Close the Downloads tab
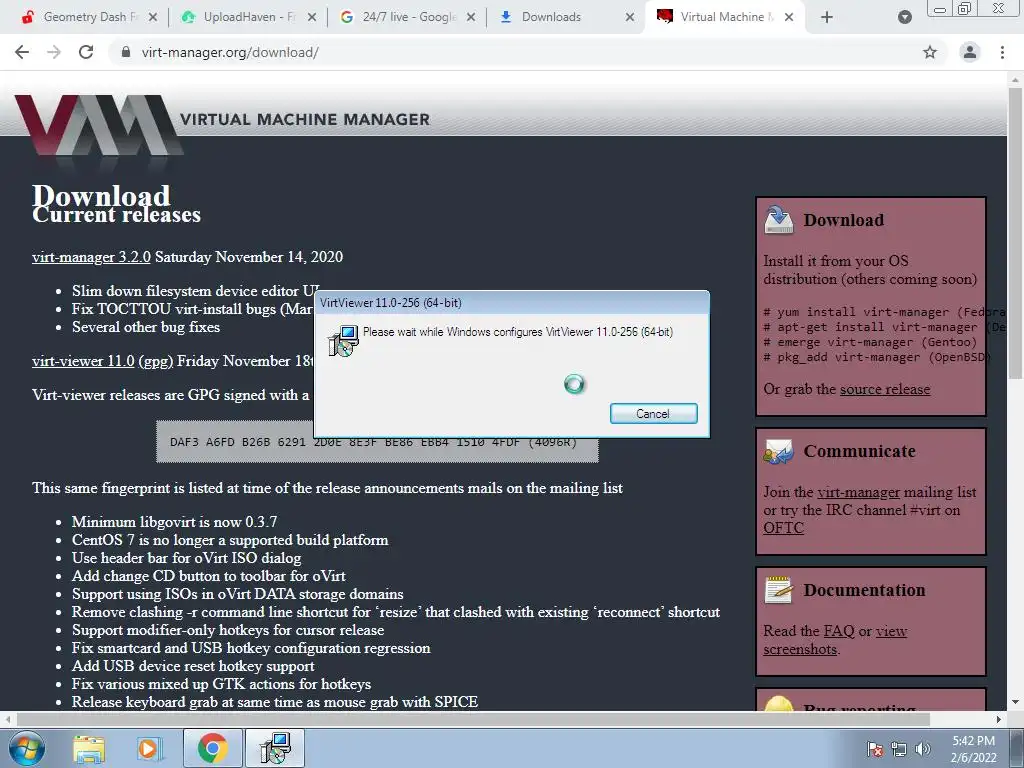The width and height of the screenshot is (1024, 768). click(630, 17)
